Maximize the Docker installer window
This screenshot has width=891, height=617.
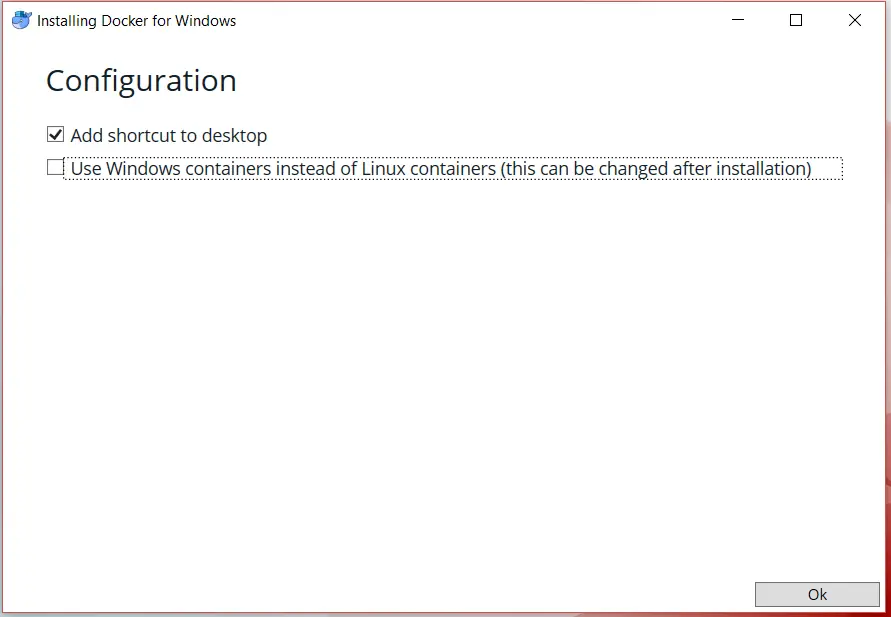click(x=796, y=20)
